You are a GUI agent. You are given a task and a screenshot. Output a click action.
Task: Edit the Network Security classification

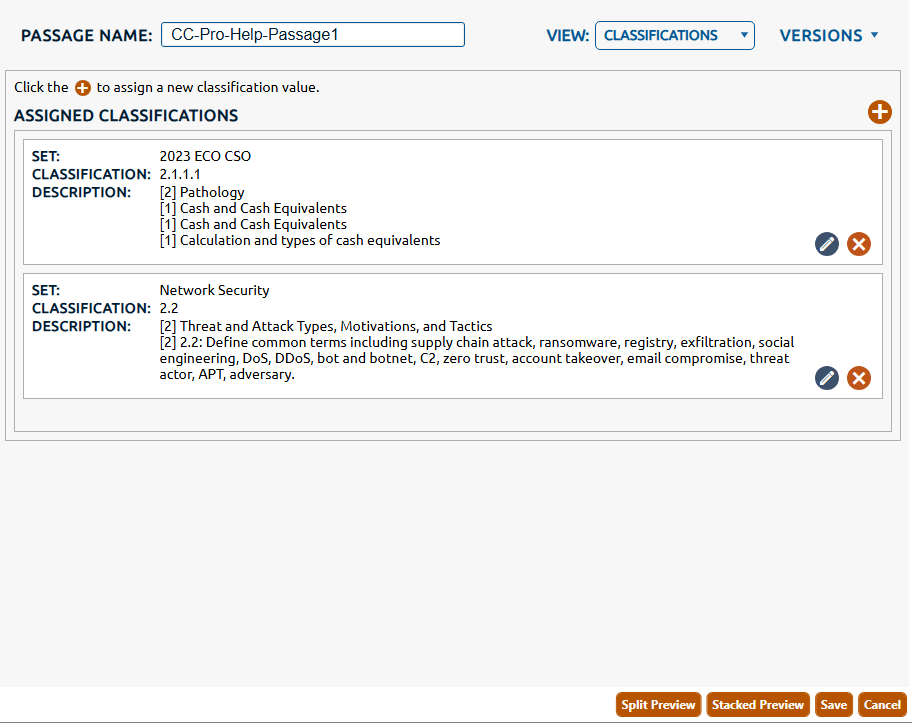[x=826, y=378]
